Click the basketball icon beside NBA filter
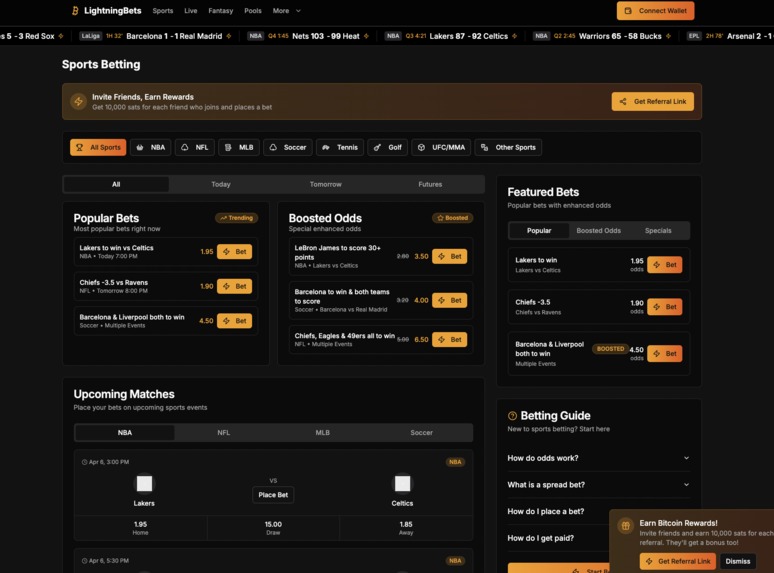774x573 pixels. (140, 147)
